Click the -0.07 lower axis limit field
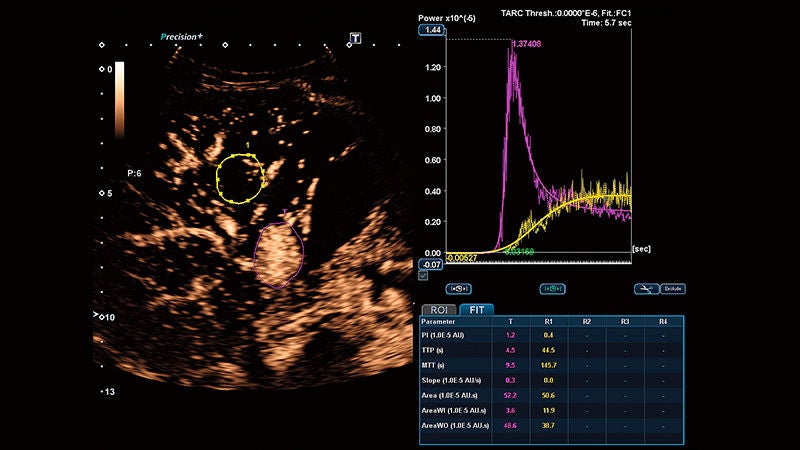Image resolution: width=800 pixels, height=450 pixels. (x=431, y=264)
